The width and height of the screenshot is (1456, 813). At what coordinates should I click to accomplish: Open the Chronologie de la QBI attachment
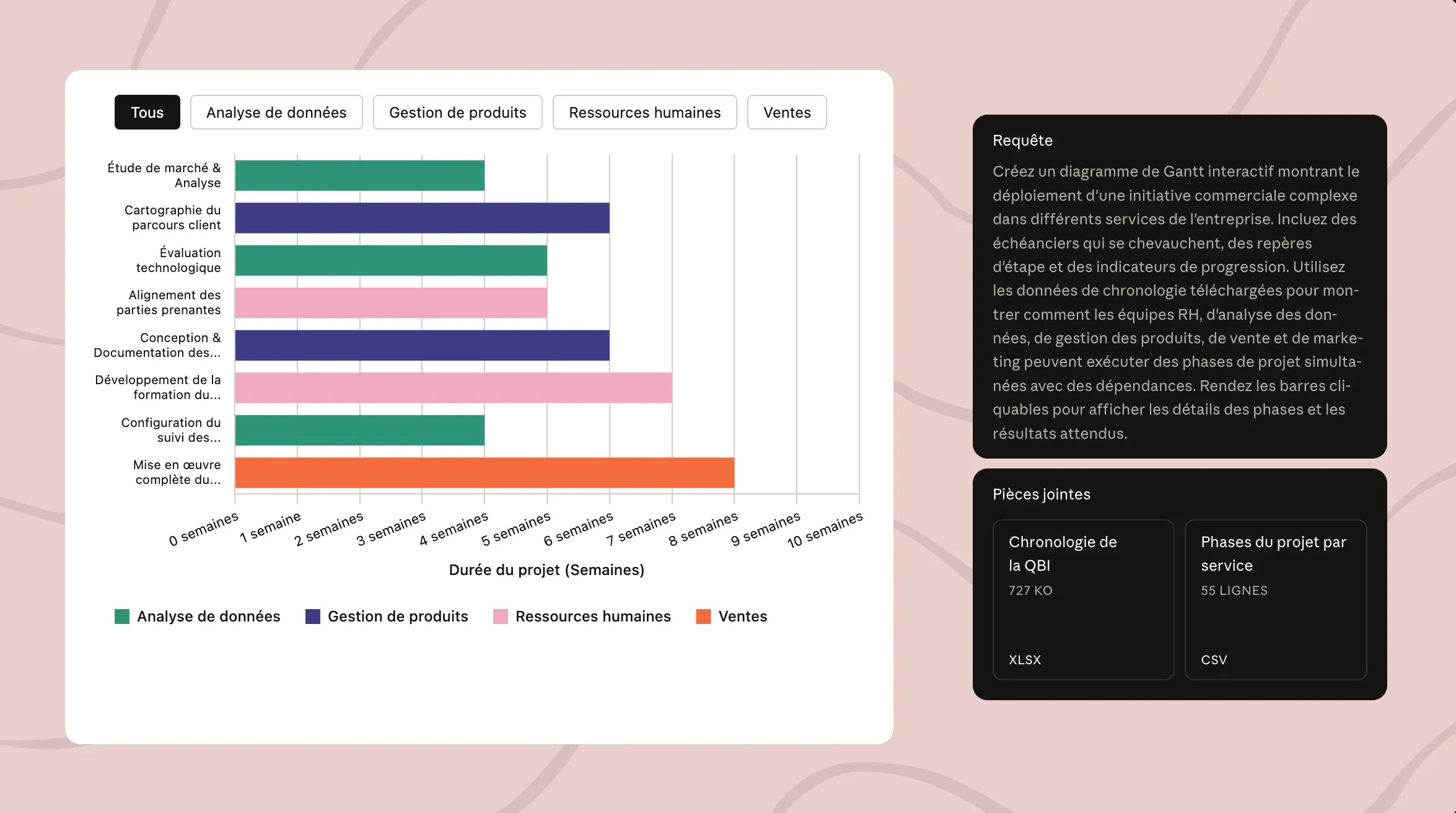click(1083, 599)
